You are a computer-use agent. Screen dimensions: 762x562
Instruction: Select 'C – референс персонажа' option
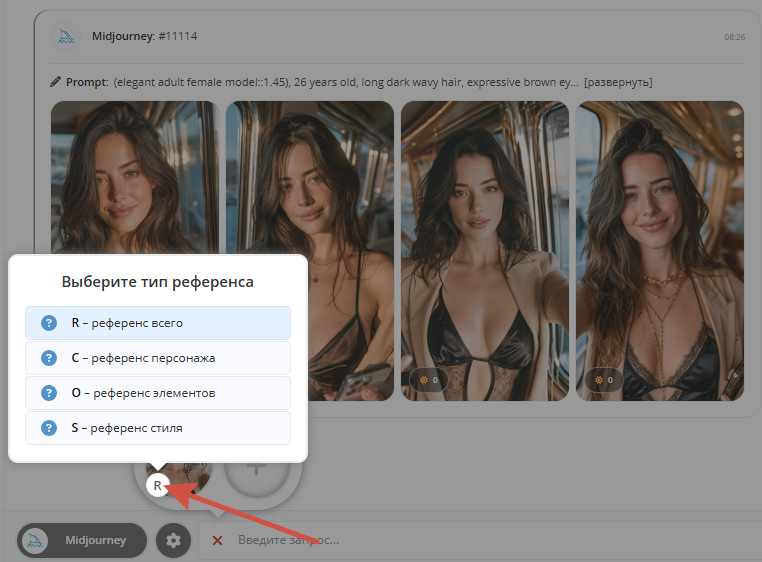tap(158, 358)
